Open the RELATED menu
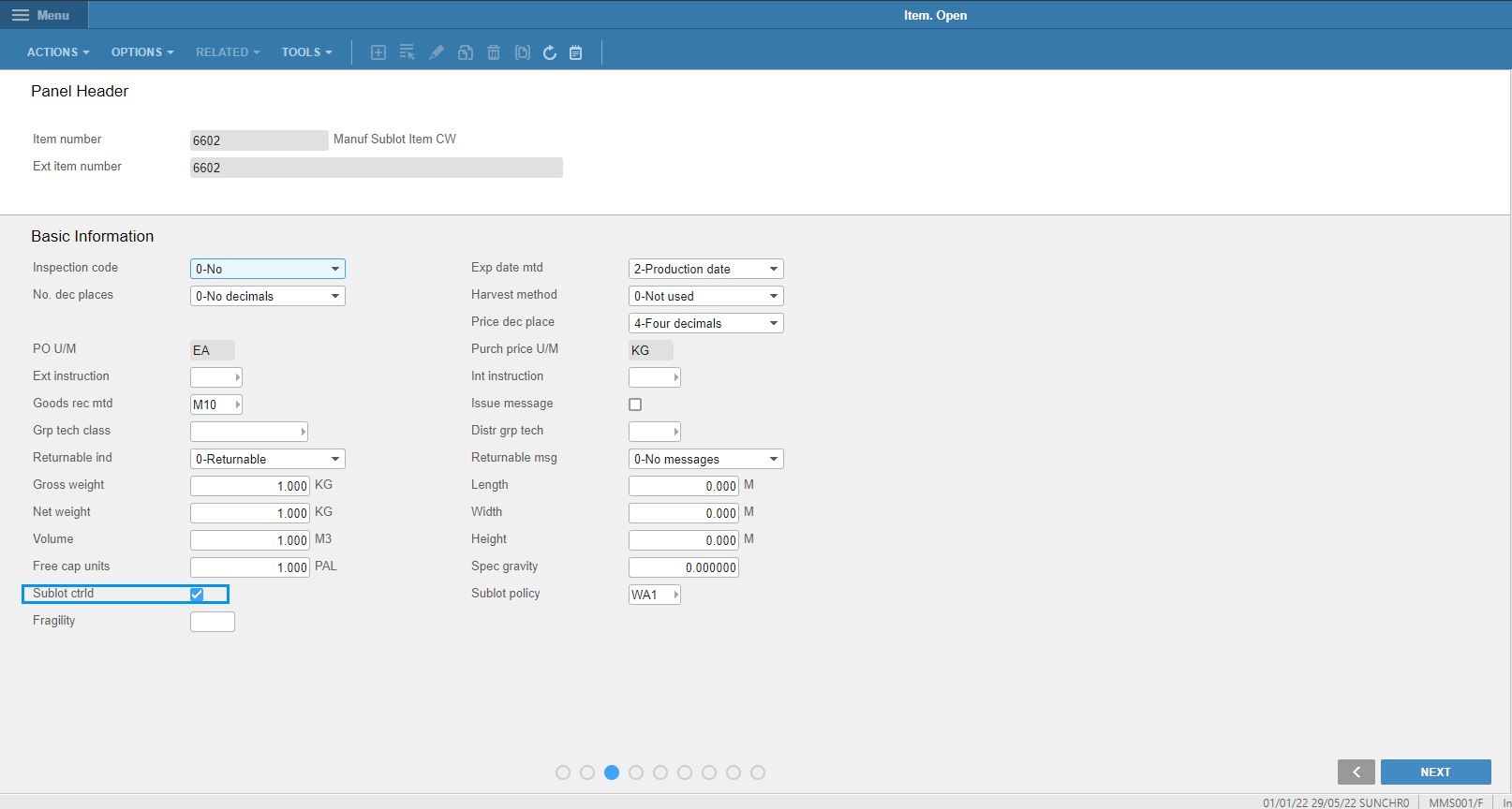The image size is (1512, 809). point(228,52)
